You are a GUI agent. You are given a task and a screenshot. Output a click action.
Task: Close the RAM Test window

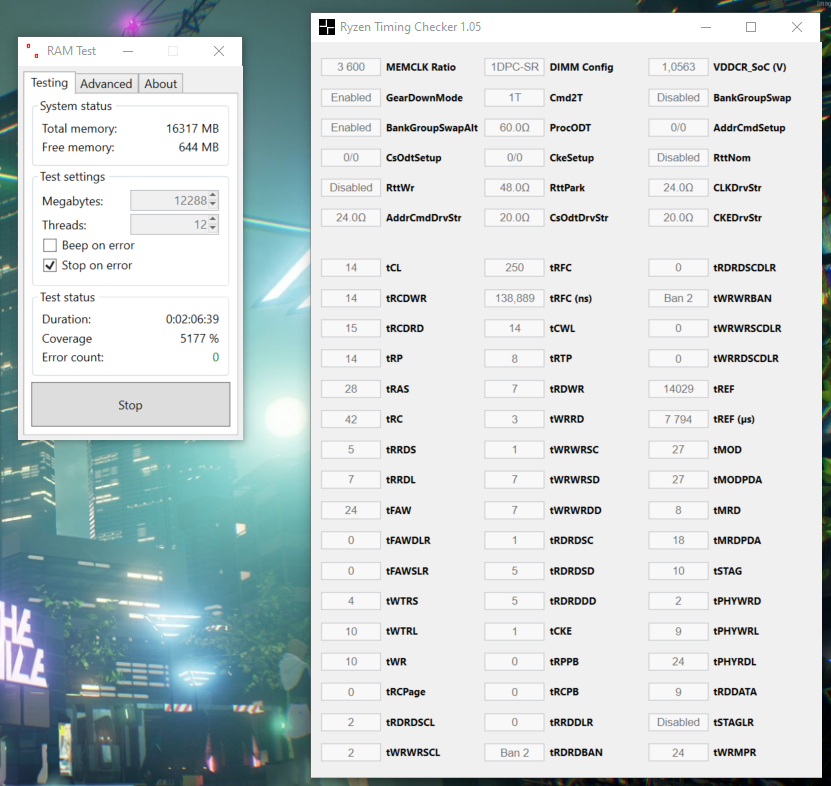pyautogui.click(x=219, y=51)
